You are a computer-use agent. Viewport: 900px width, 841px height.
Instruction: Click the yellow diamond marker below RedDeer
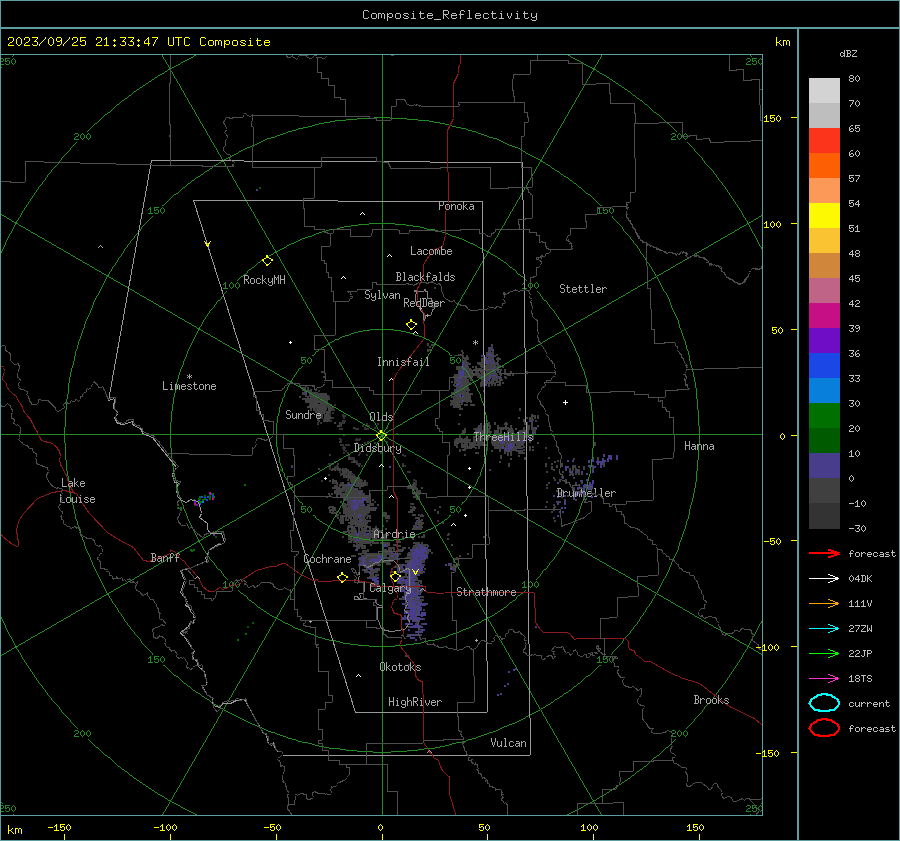[x=411, y=325]
